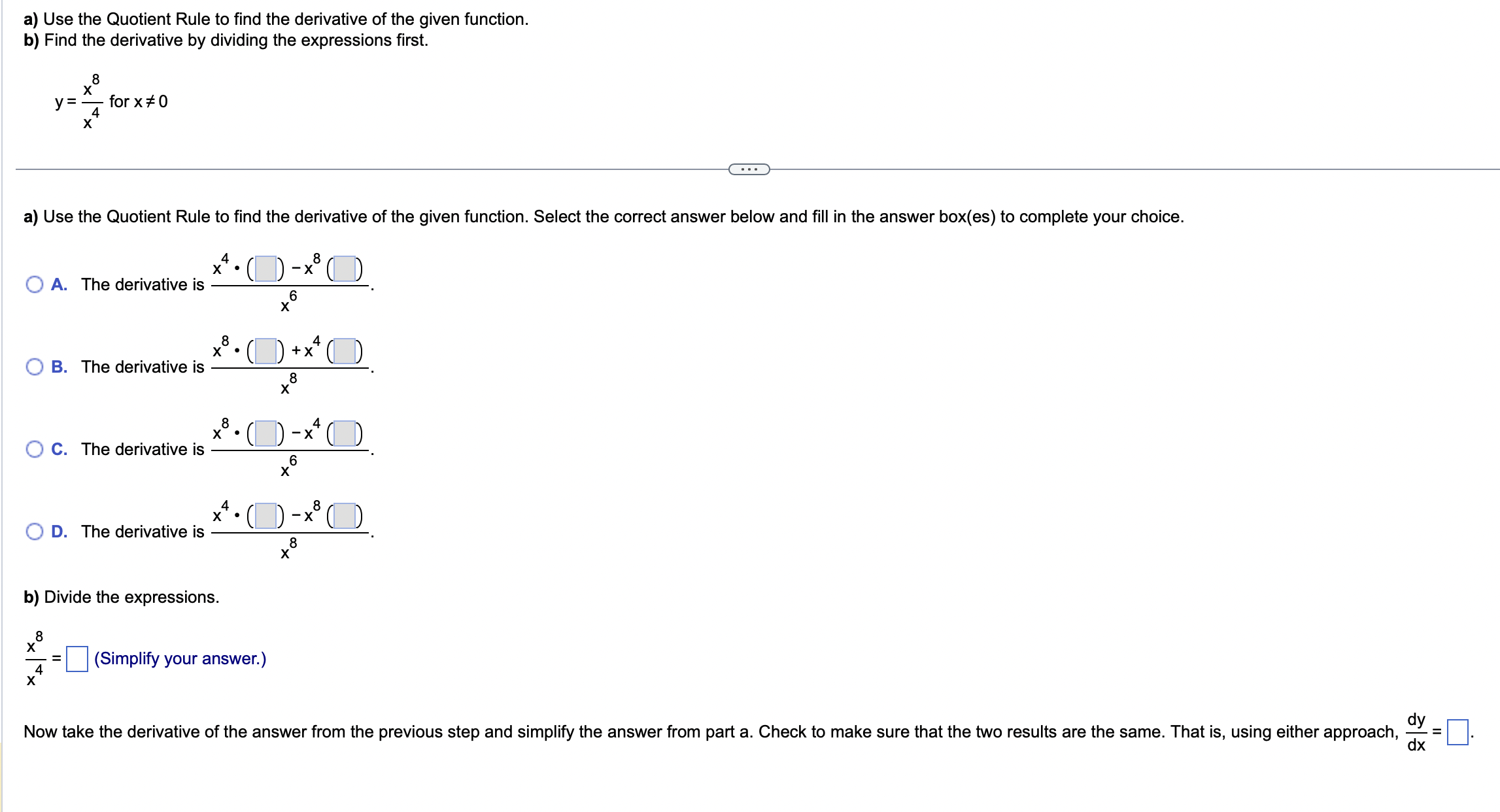Select radio button for choice A
1500x812 pixels.
33,283
